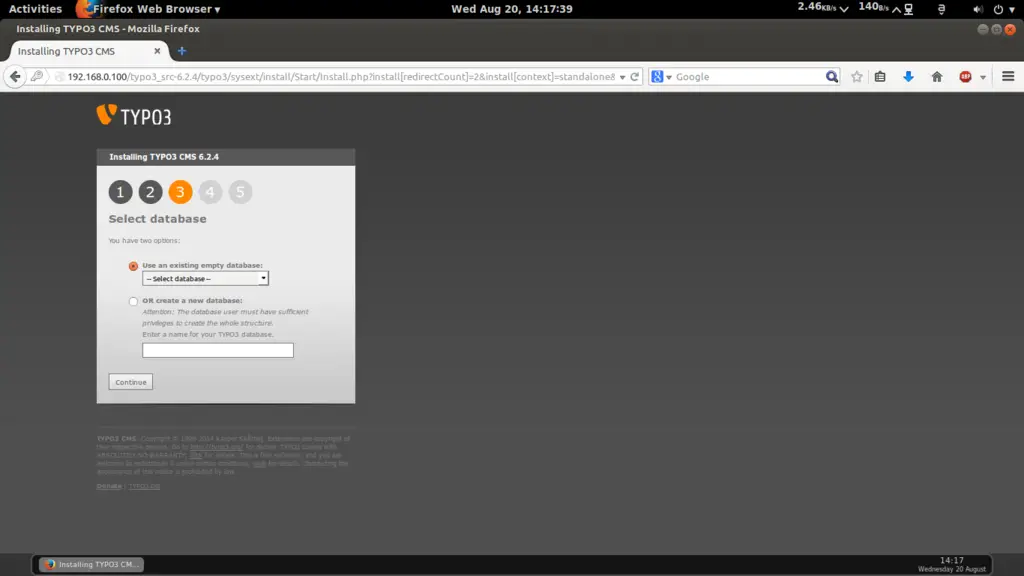Click the Google search engine icon

pos(657,76)
